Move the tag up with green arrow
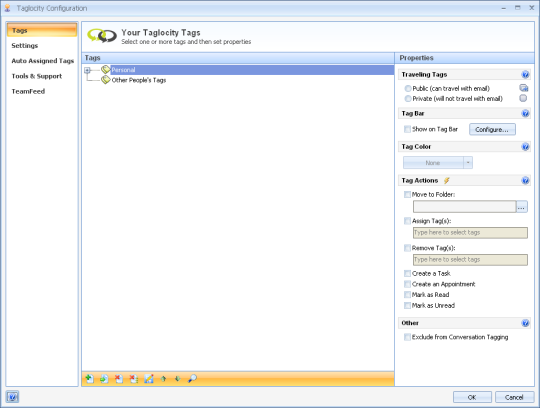Viewport: 540px width, 408px height. tap(163, 379)
